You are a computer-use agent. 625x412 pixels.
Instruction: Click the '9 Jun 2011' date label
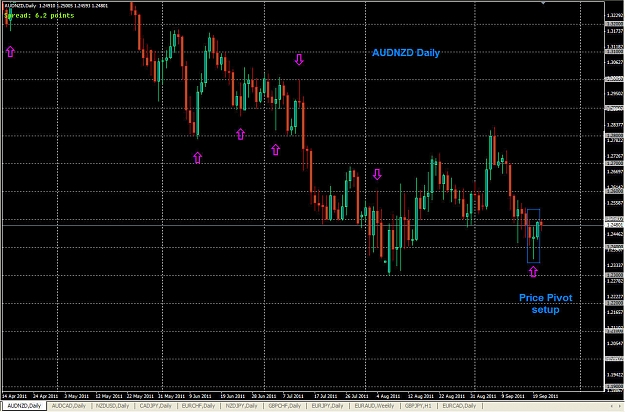(x=200, y=396)
